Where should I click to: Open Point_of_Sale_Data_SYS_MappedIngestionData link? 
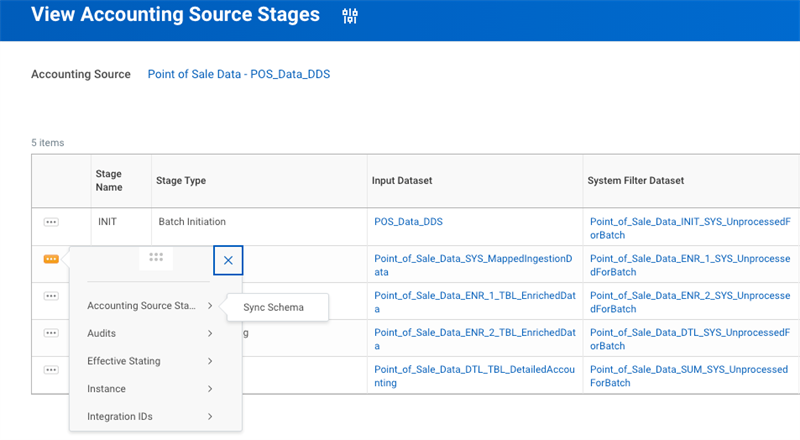[x=473, y=265]
